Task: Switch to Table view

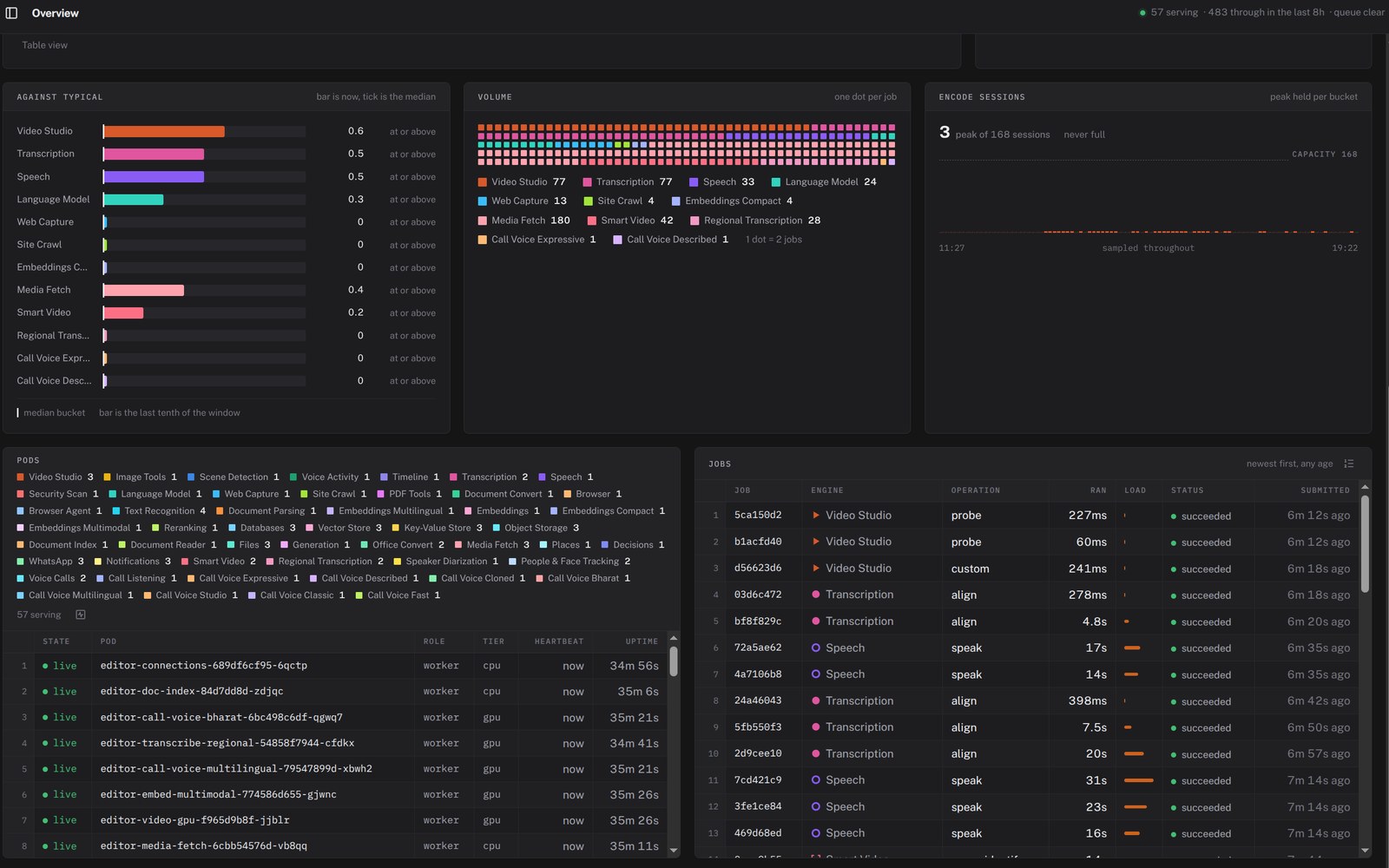Action: tap(45, 45)
